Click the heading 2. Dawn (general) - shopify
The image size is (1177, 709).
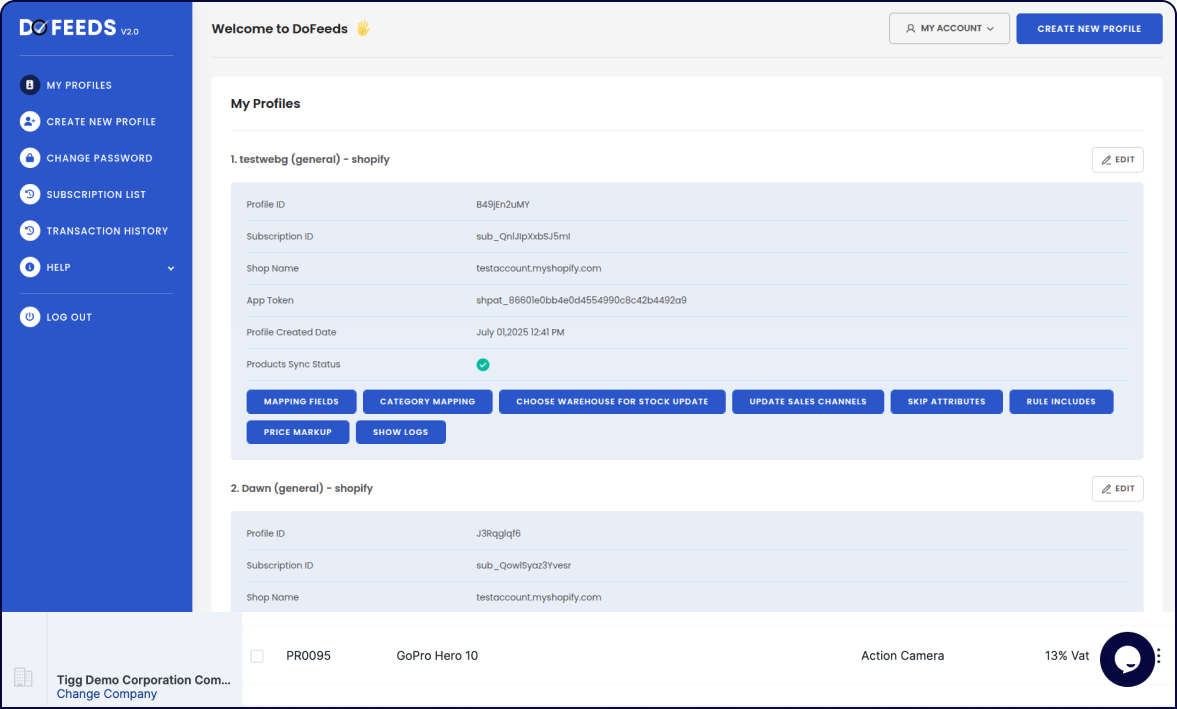[x=302, y=488]
